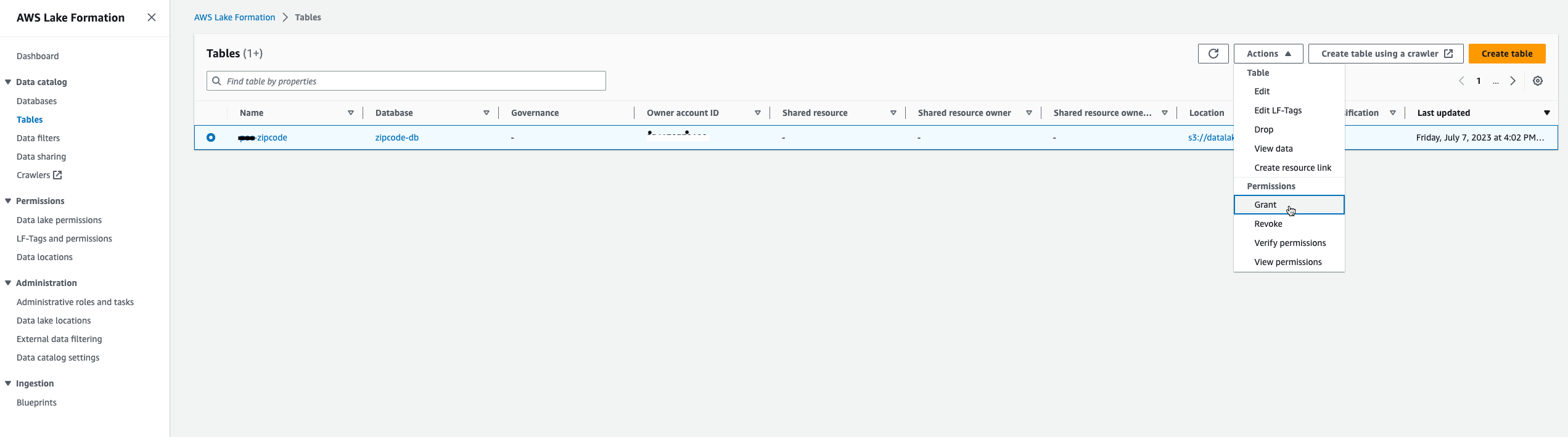The width and height of the screenshot is (1568, 437).
Task: Go to next page of tables
Action: (x=1513, y=81)
